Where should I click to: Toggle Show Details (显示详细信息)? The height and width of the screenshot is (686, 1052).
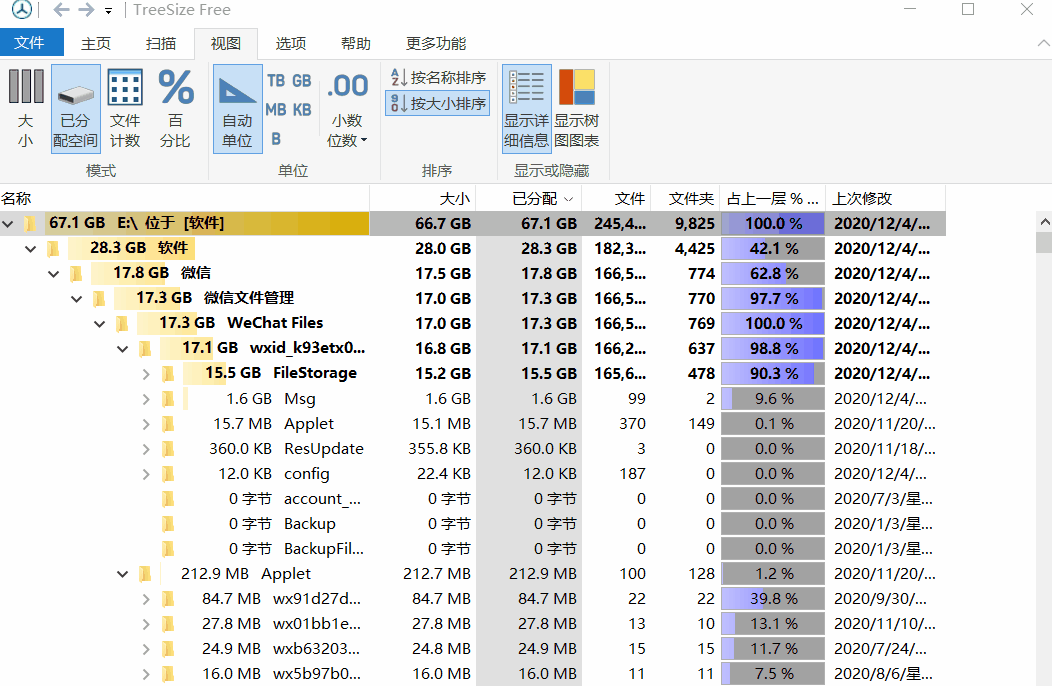coord(527,109)
